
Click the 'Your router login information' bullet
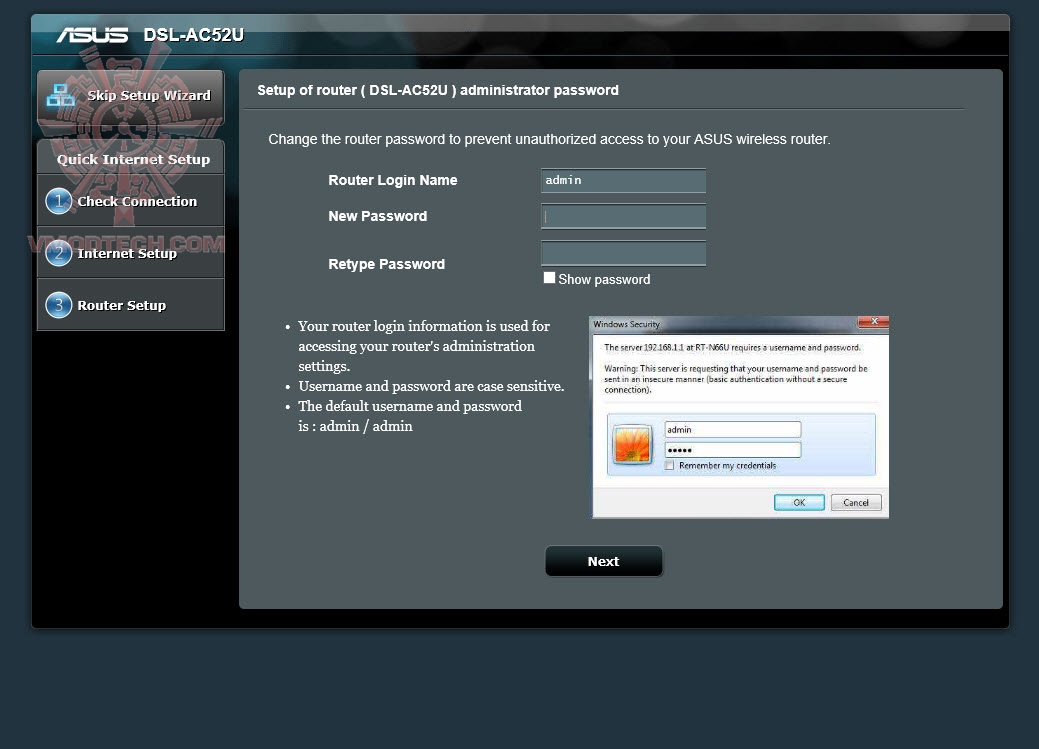[x=424, y=346]
